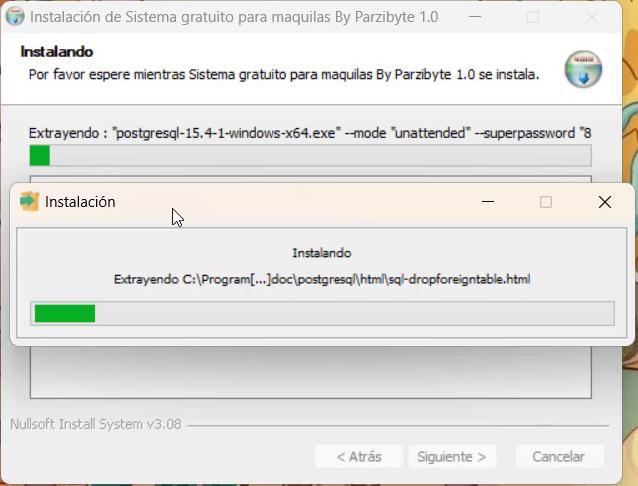This screenshot has width=638, height=486.
Task: Maximize the Instalación dialog window
Action: [x=546, y=202]
